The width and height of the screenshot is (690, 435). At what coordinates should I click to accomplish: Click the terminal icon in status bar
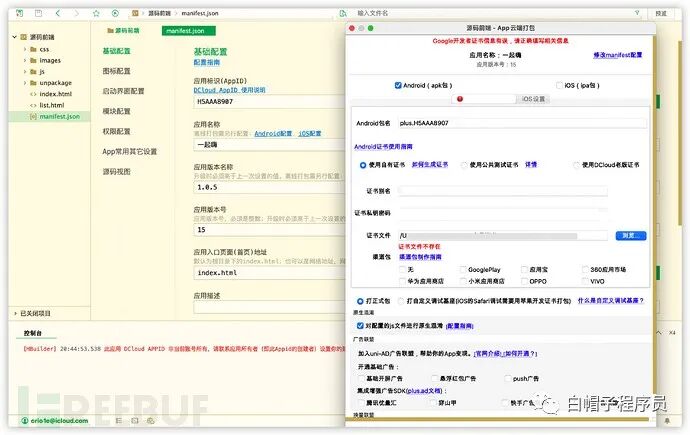click(135, 420)
